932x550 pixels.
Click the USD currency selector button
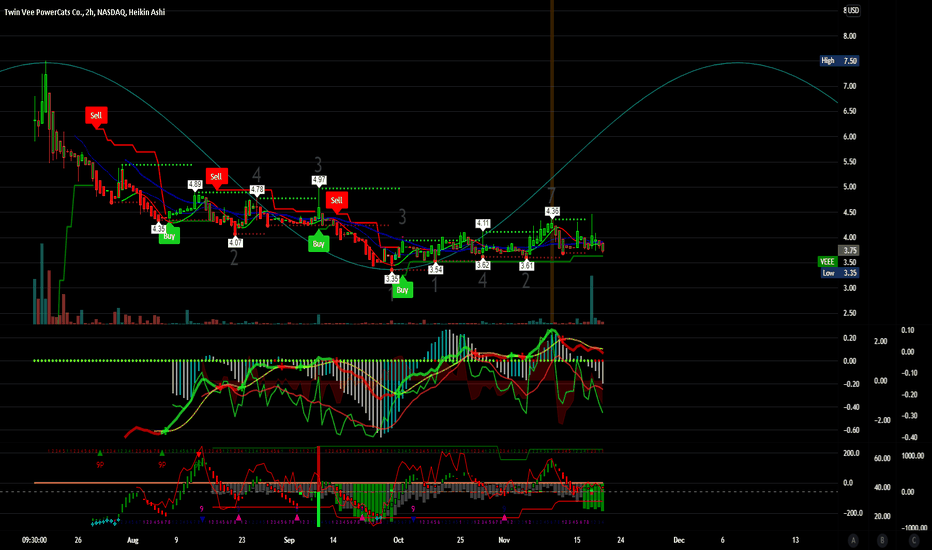[x=853, y=10]
